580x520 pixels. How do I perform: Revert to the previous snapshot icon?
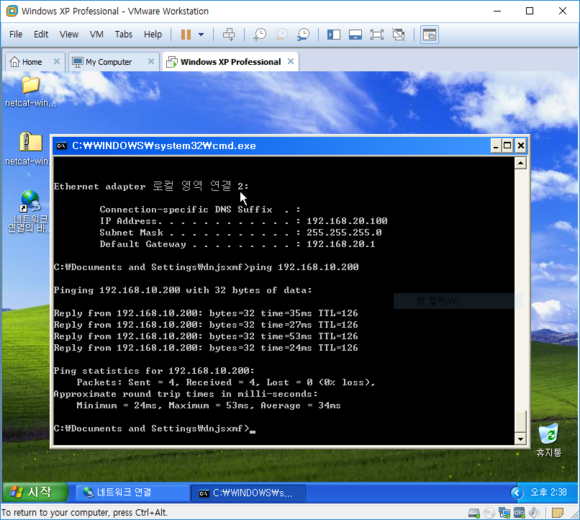[282, 35]
